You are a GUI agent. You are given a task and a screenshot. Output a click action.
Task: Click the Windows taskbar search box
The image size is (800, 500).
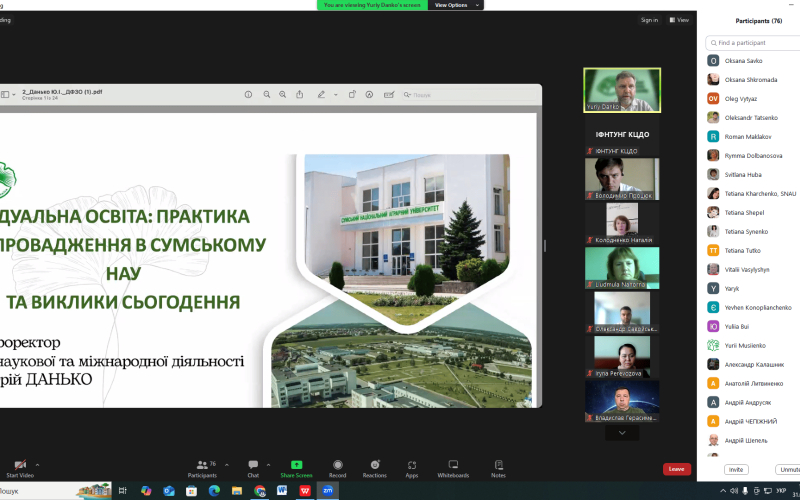tap(55, 491)
